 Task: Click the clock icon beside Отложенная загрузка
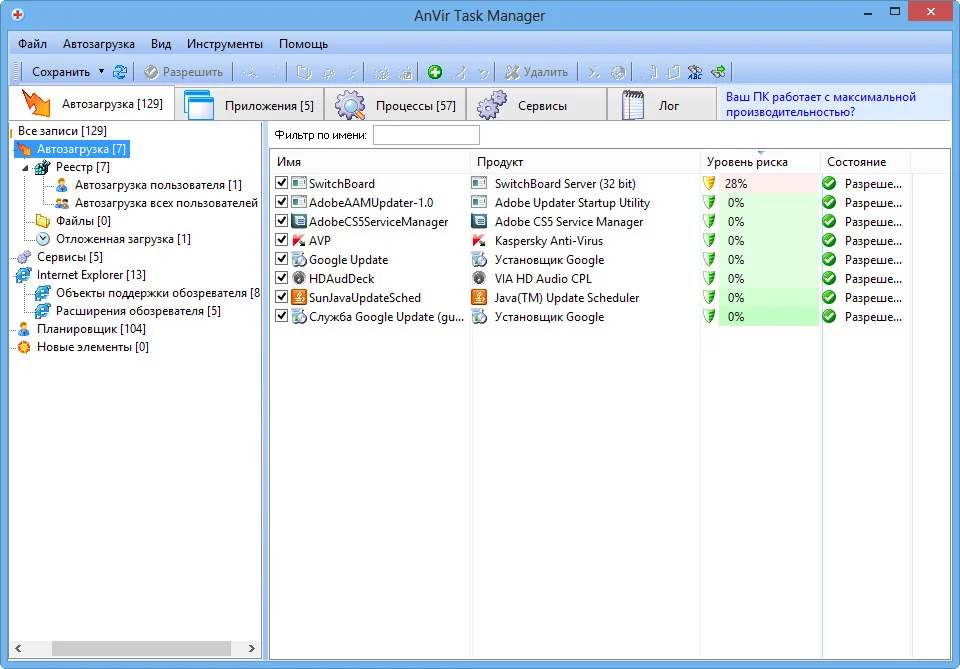pos(43,239)
